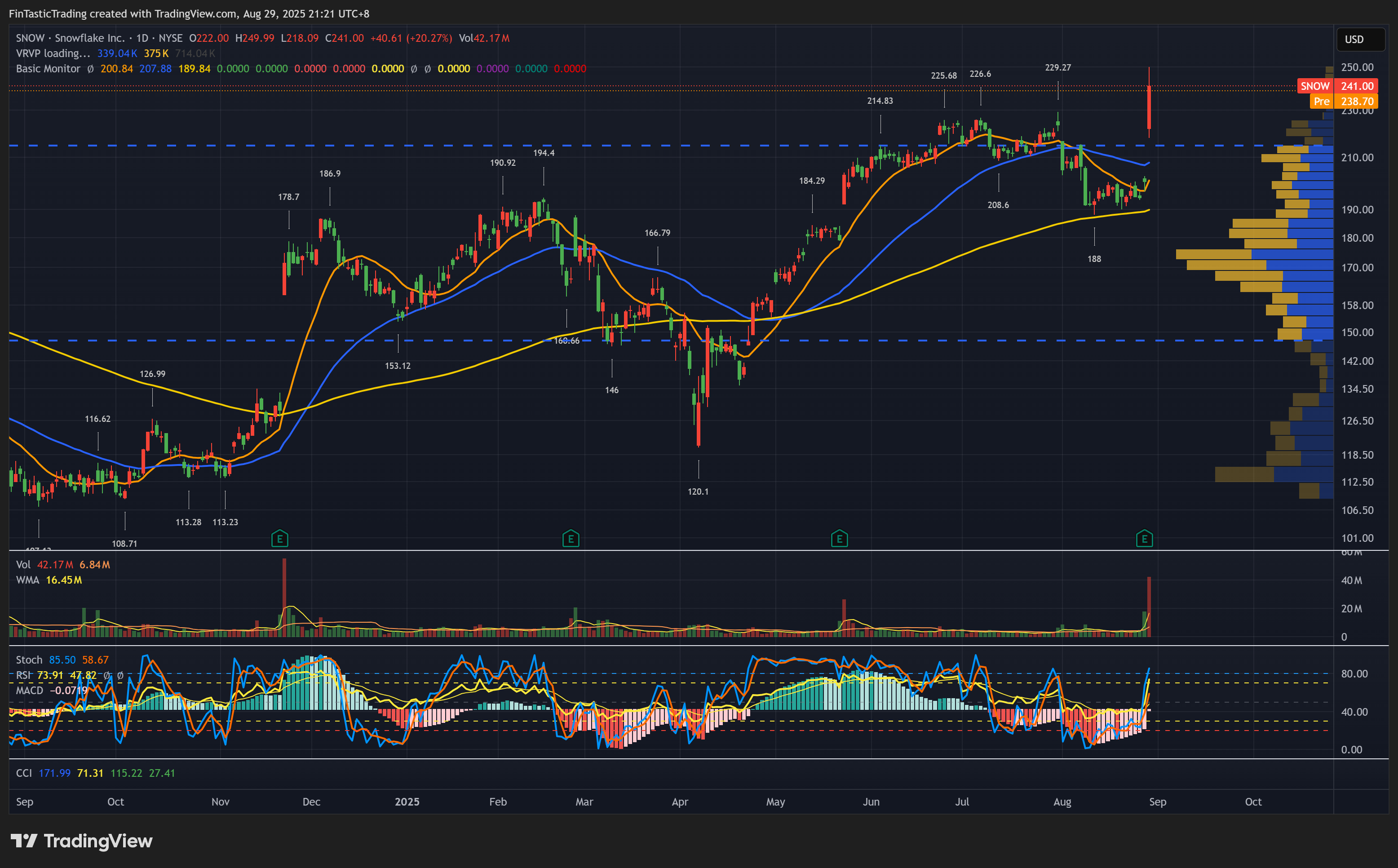Click the Pre 238.70 pre-market label

click(1344, 101)
